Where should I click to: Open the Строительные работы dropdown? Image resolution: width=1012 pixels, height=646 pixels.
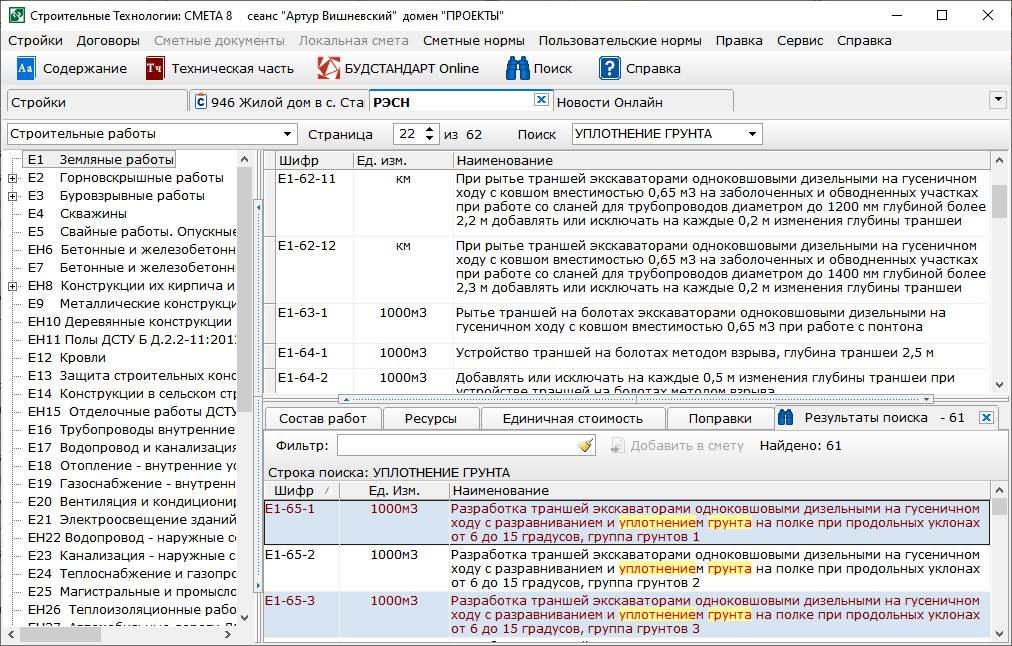tap(287, 134)
